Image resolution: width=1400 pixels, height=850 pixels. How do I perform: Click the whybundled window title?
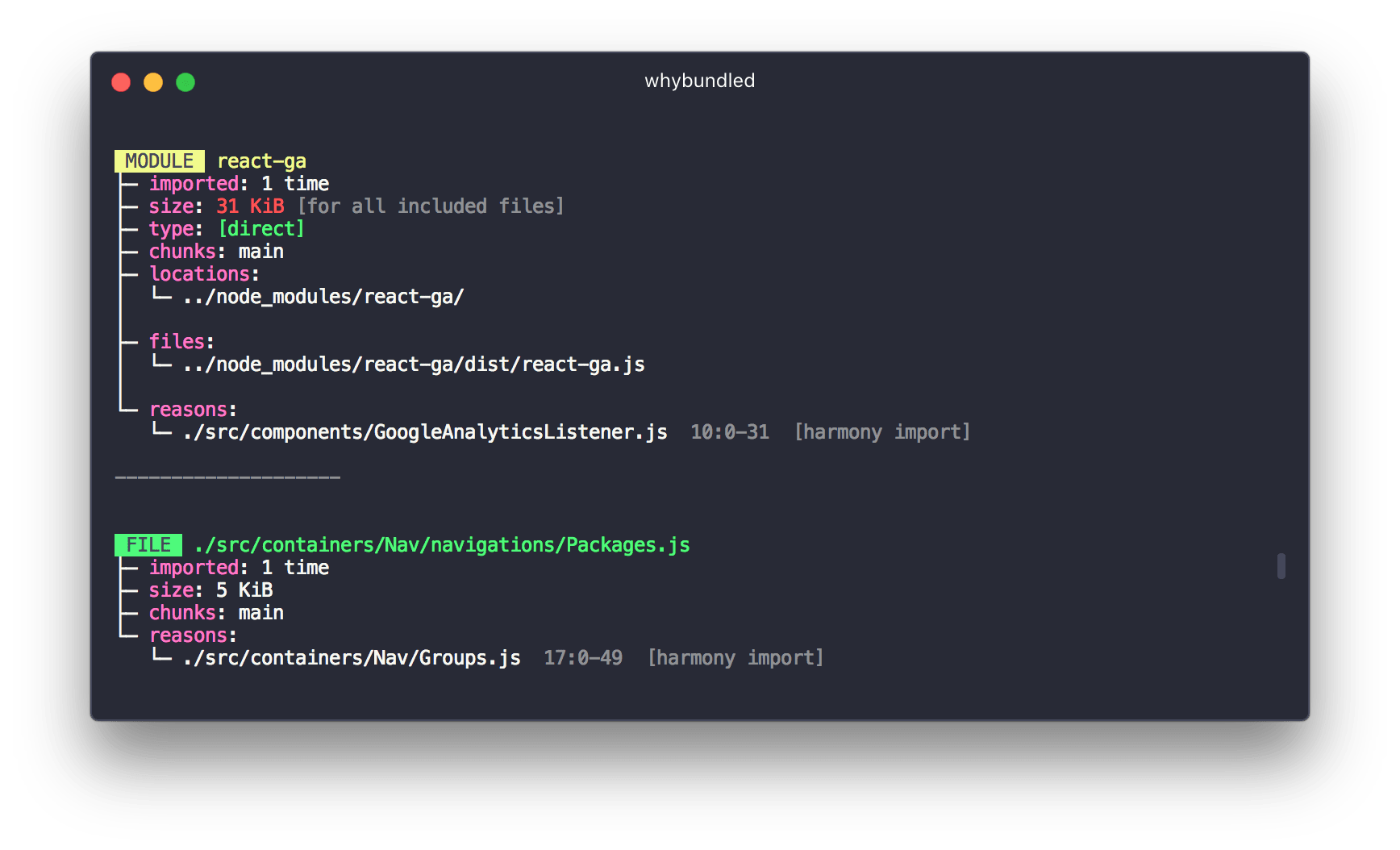point(699,81)
